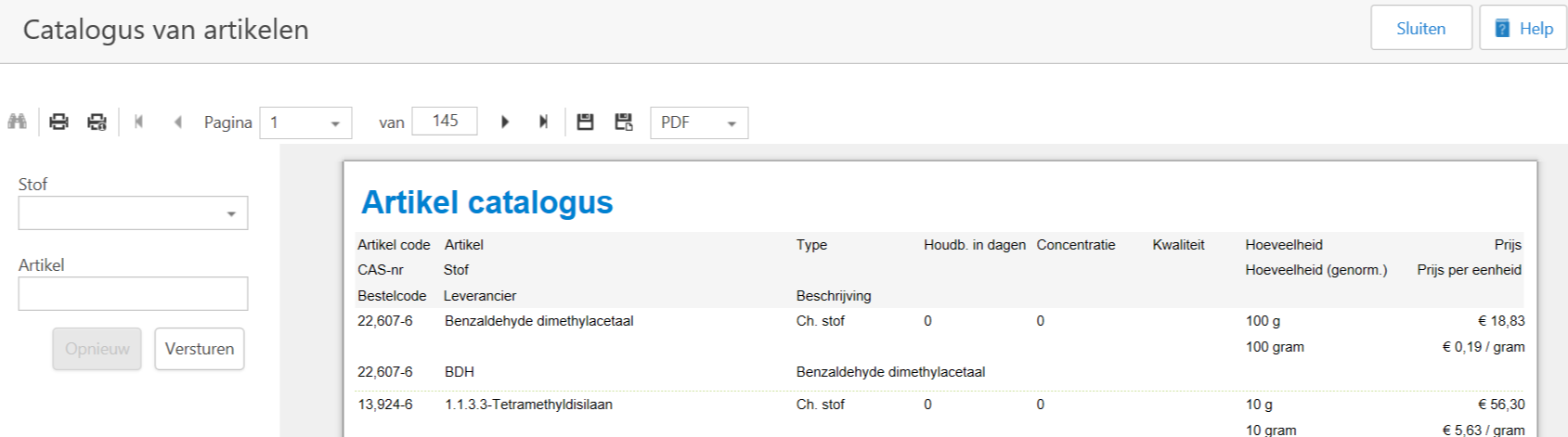Open the Pagina page number dropdown

click(x=334, y=123)
